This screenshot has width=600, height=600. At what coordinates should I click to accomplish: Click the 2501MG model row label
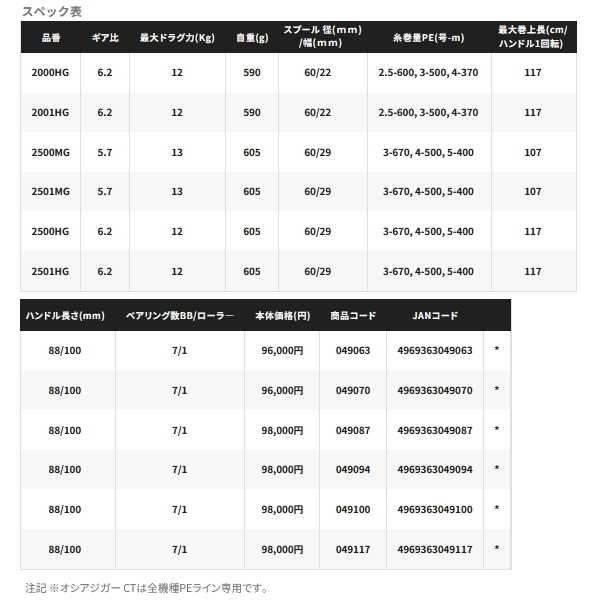point(50,191)
